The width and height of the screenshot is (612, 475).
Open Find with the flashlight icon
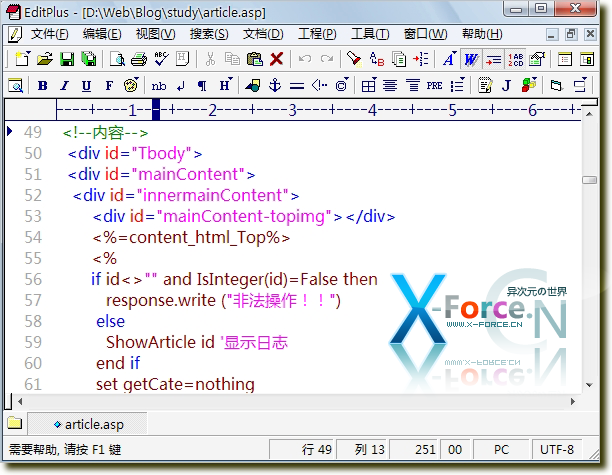pyautogui.click(x=354, y=59)
